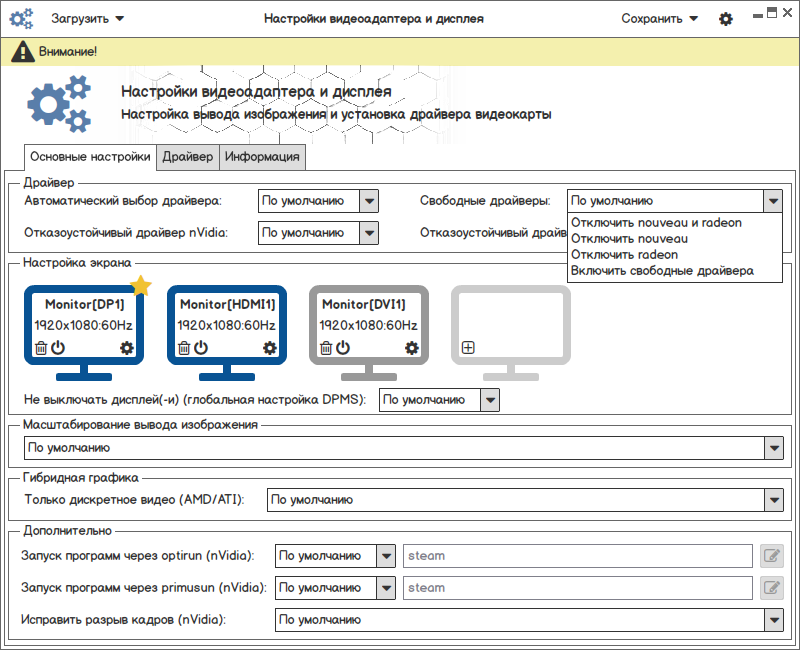
Task: Open settings gear in title bar
Action: (x=726, y=19)
